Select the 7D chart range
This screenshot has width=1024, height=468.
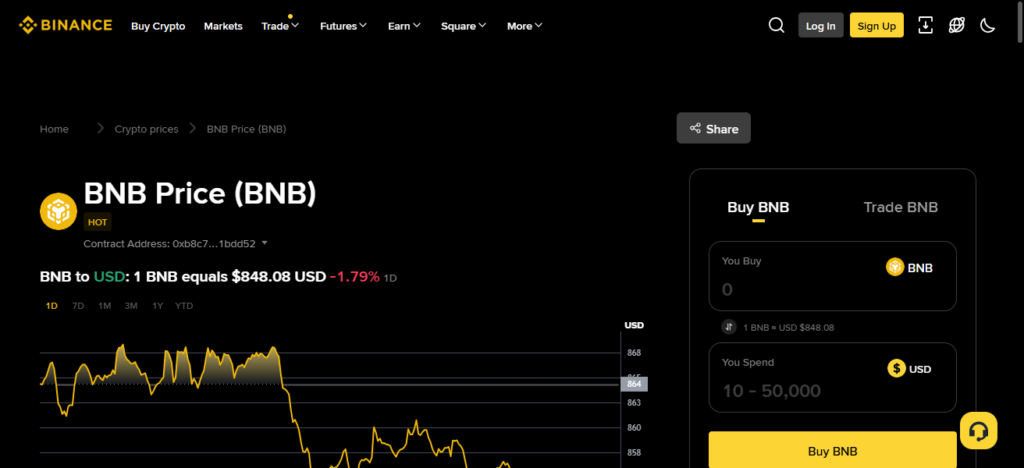click(78, 305)
